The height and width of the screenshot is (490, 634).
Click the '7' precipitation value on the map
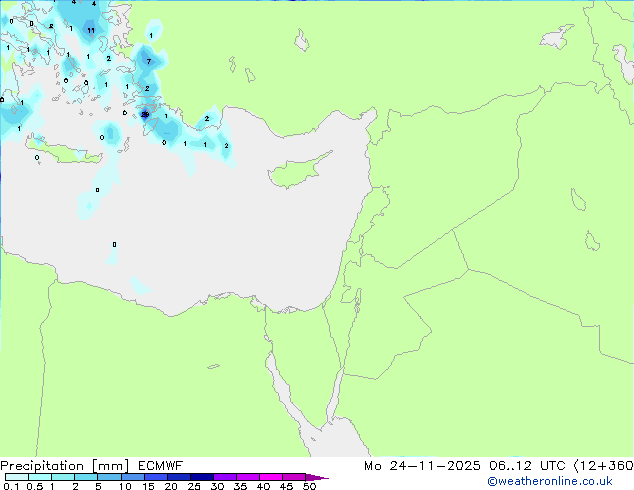(x=149, y=61)
